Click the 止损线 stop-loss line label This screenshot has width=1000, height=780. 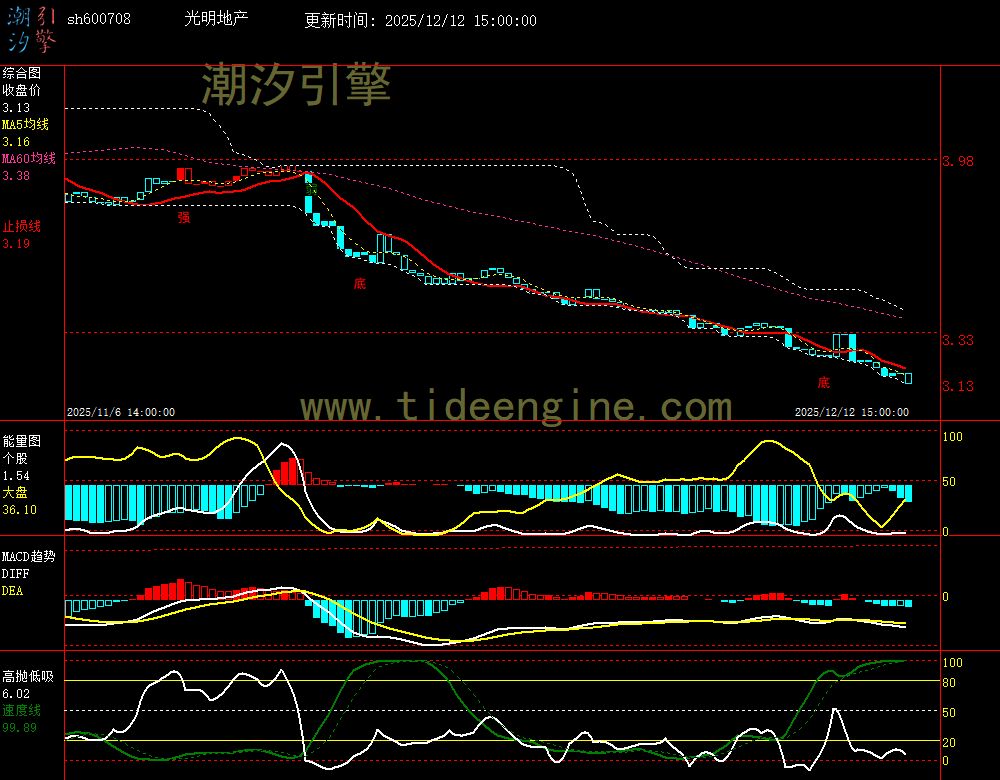(x=20, y=226)
